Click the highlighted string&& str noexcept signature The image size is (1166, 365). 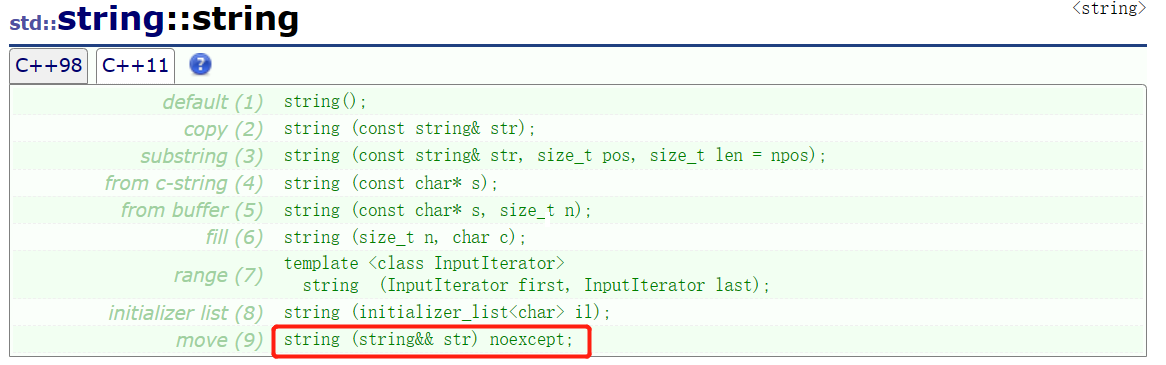[431, 341]
